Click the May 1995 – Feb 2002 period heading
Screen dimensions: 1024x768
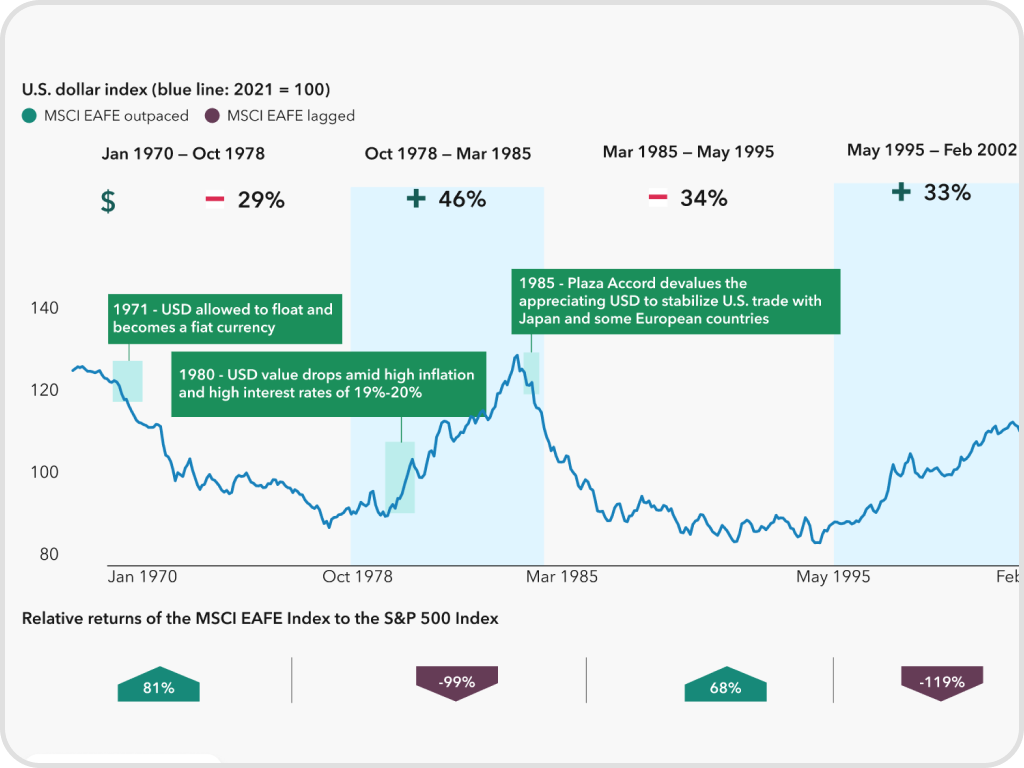pos(931,150)
